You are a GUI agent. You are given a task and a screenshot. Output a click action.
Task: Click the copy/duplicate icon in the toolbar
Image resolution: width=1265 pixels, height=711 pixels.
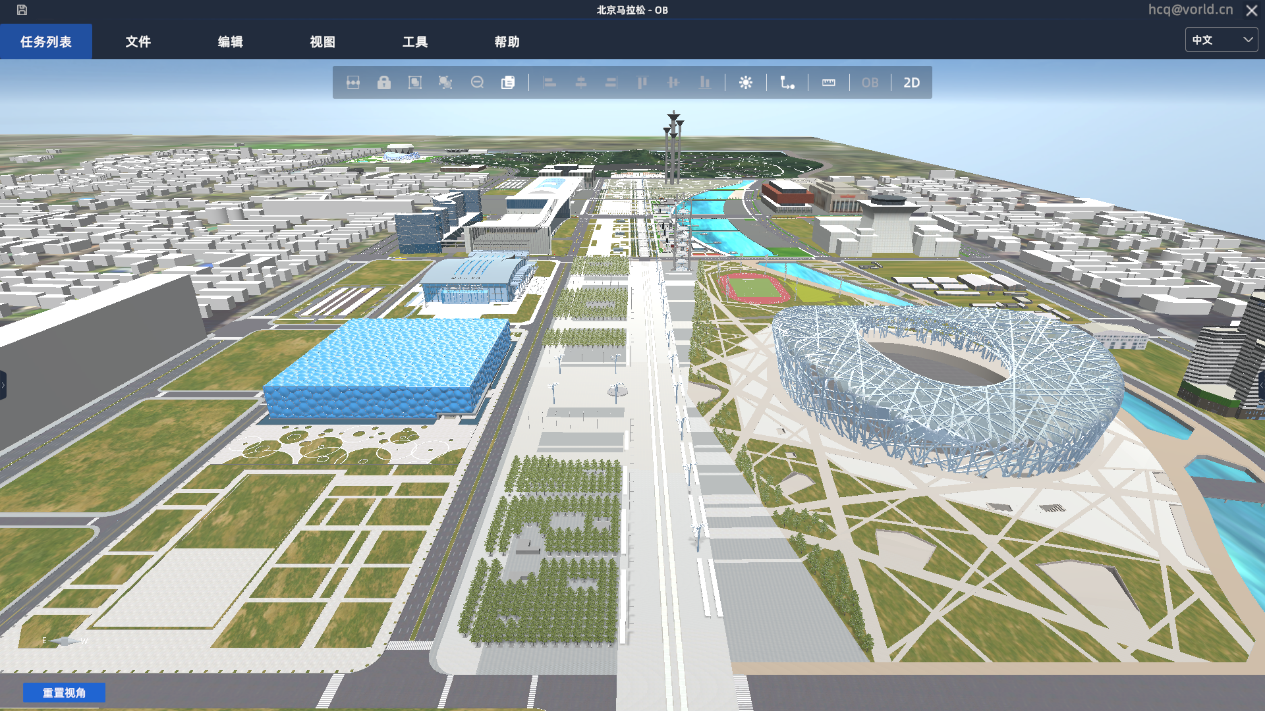pos(508,83)
